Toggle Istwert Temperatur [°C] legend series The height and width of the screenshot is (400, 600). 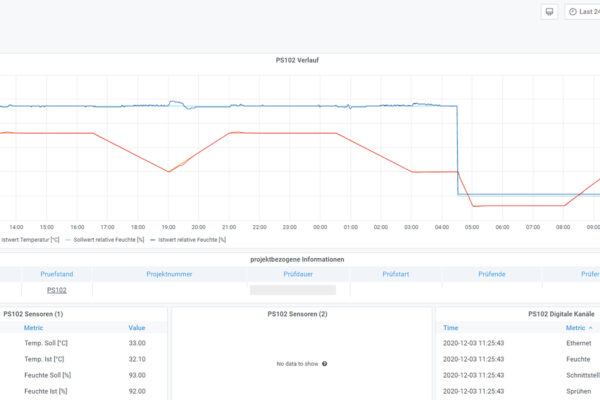29,240
